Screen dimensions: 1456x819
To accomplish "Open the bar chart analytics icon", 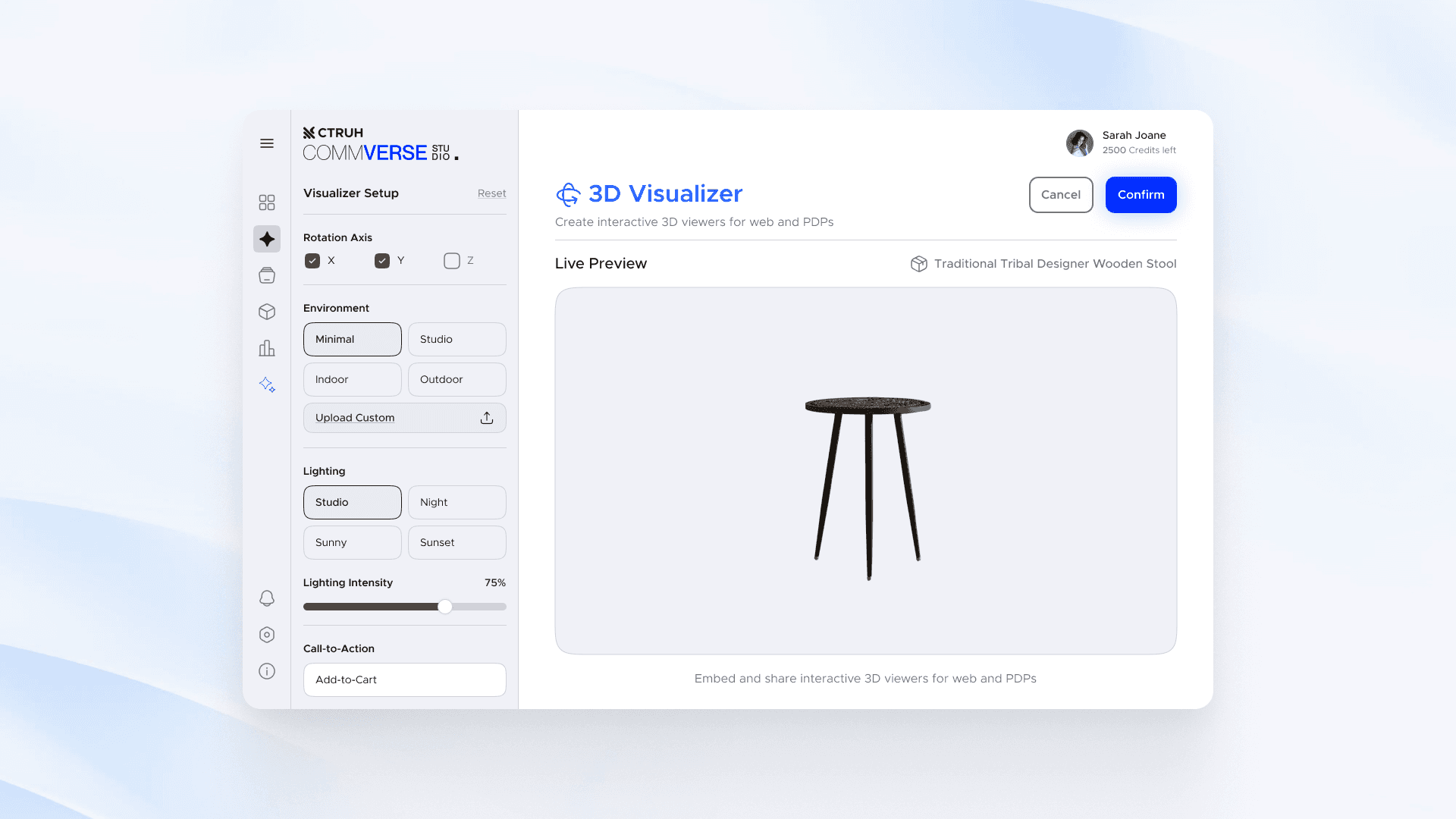I will click(267, 348).
